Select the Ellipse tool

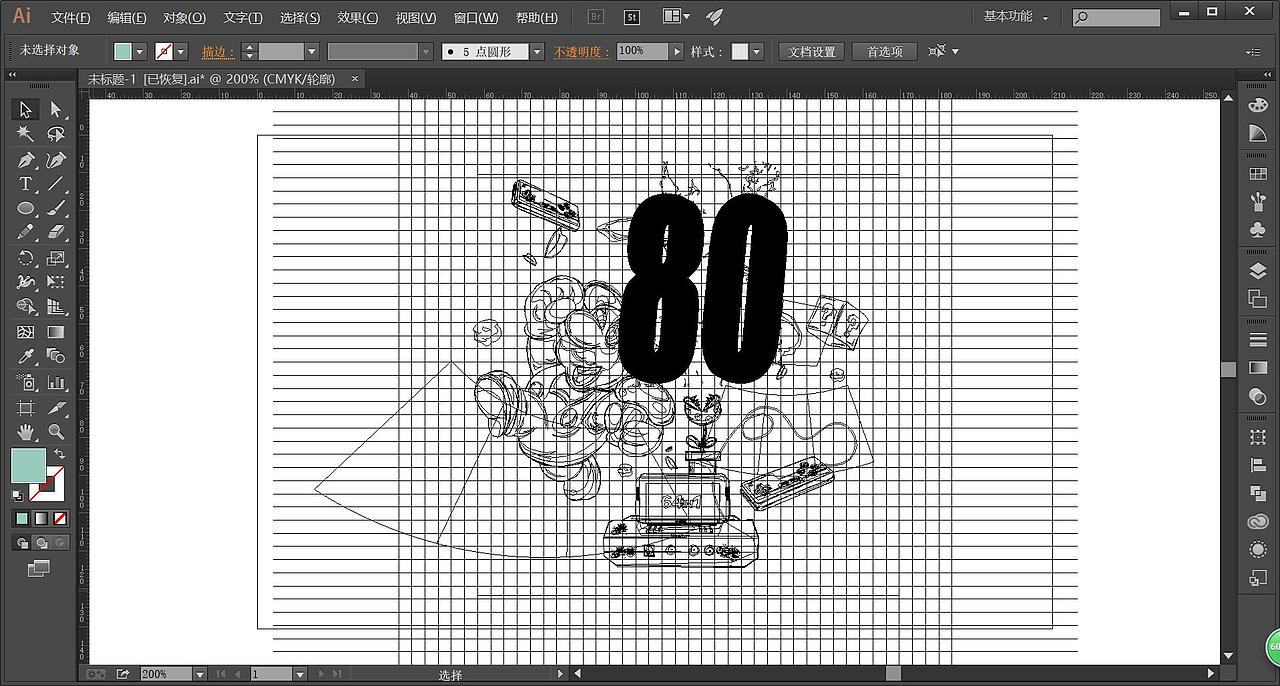pos(26,208)
